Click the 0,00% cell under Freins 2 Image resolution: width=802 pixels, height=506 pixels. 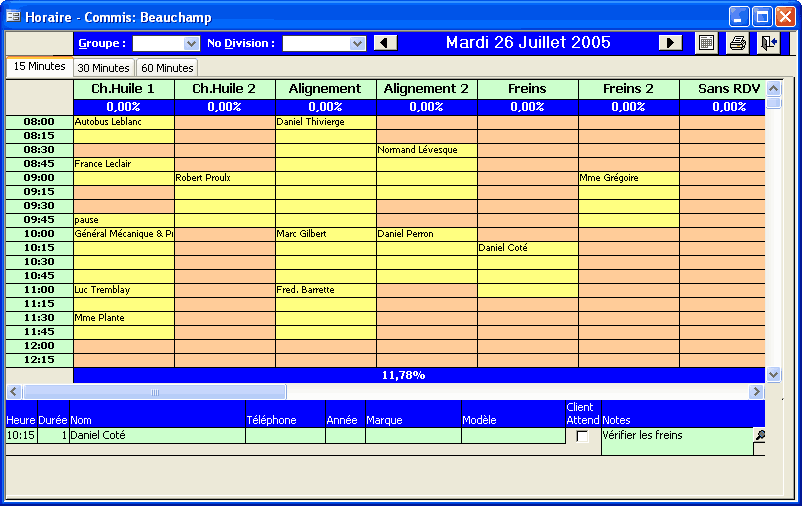[x=629, y=107]
